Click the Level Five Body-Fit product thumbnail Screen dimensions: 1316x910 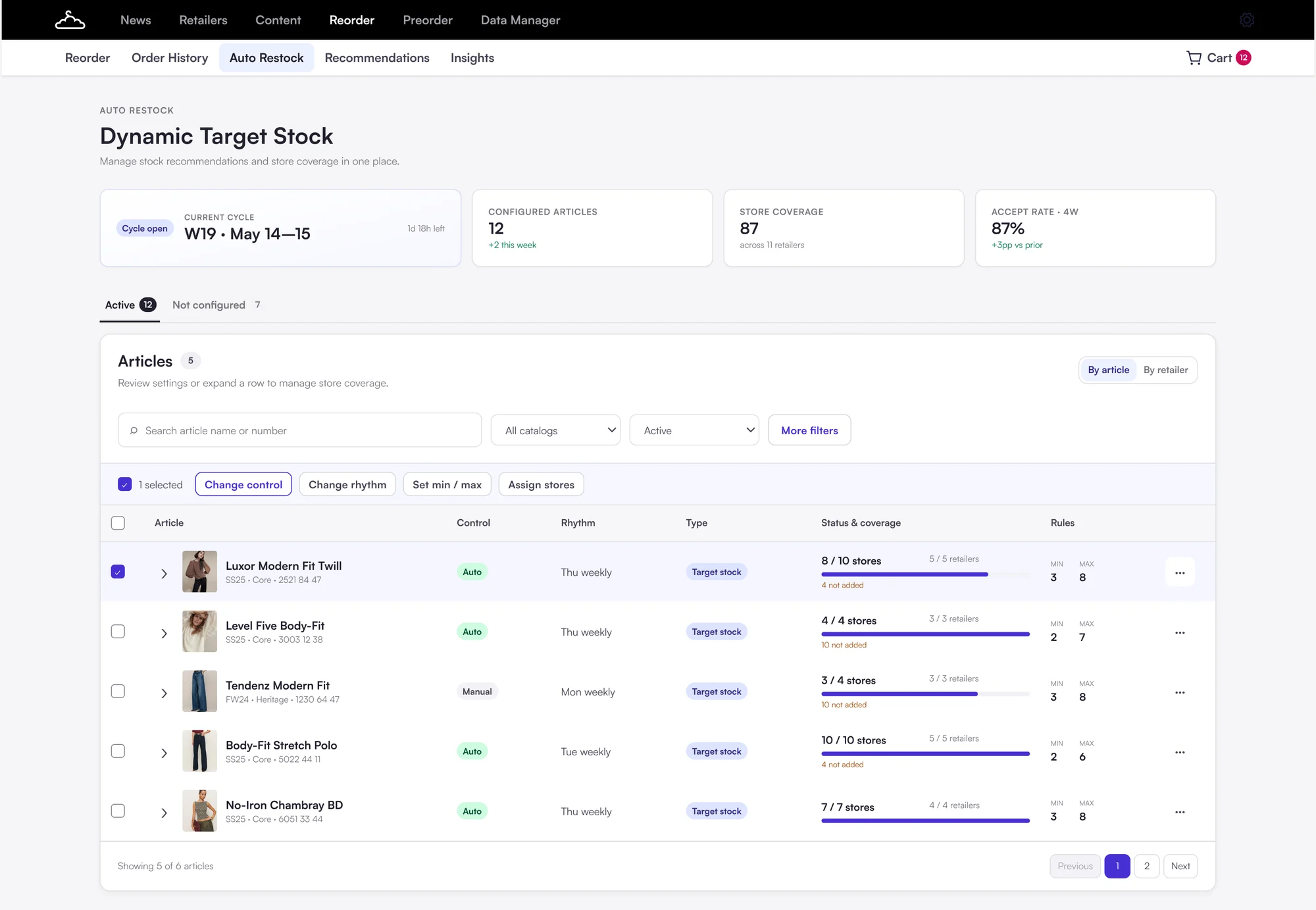pos(199,632)
